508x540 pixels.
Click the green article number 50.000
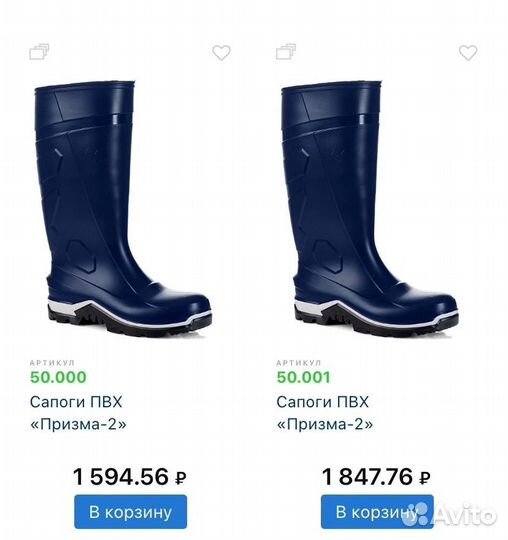tap(58, 377)
